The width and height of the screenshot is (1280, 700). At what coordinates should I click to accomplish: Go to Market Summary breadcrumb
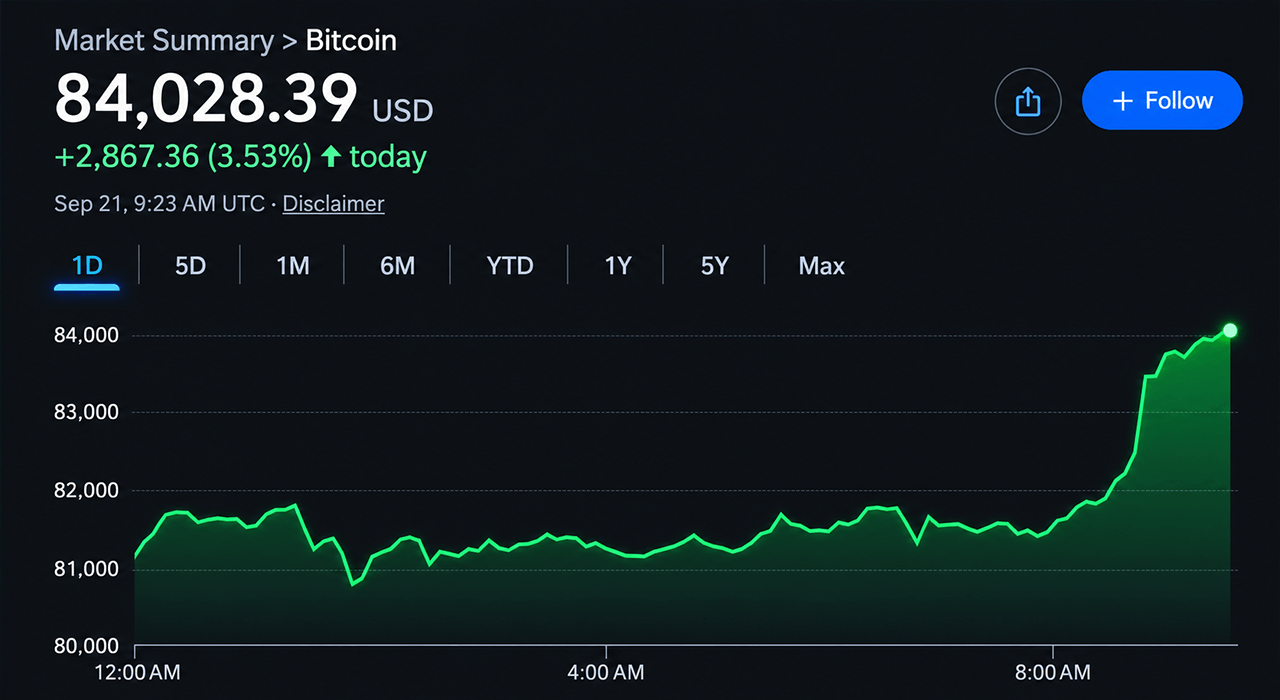[164, 41]
